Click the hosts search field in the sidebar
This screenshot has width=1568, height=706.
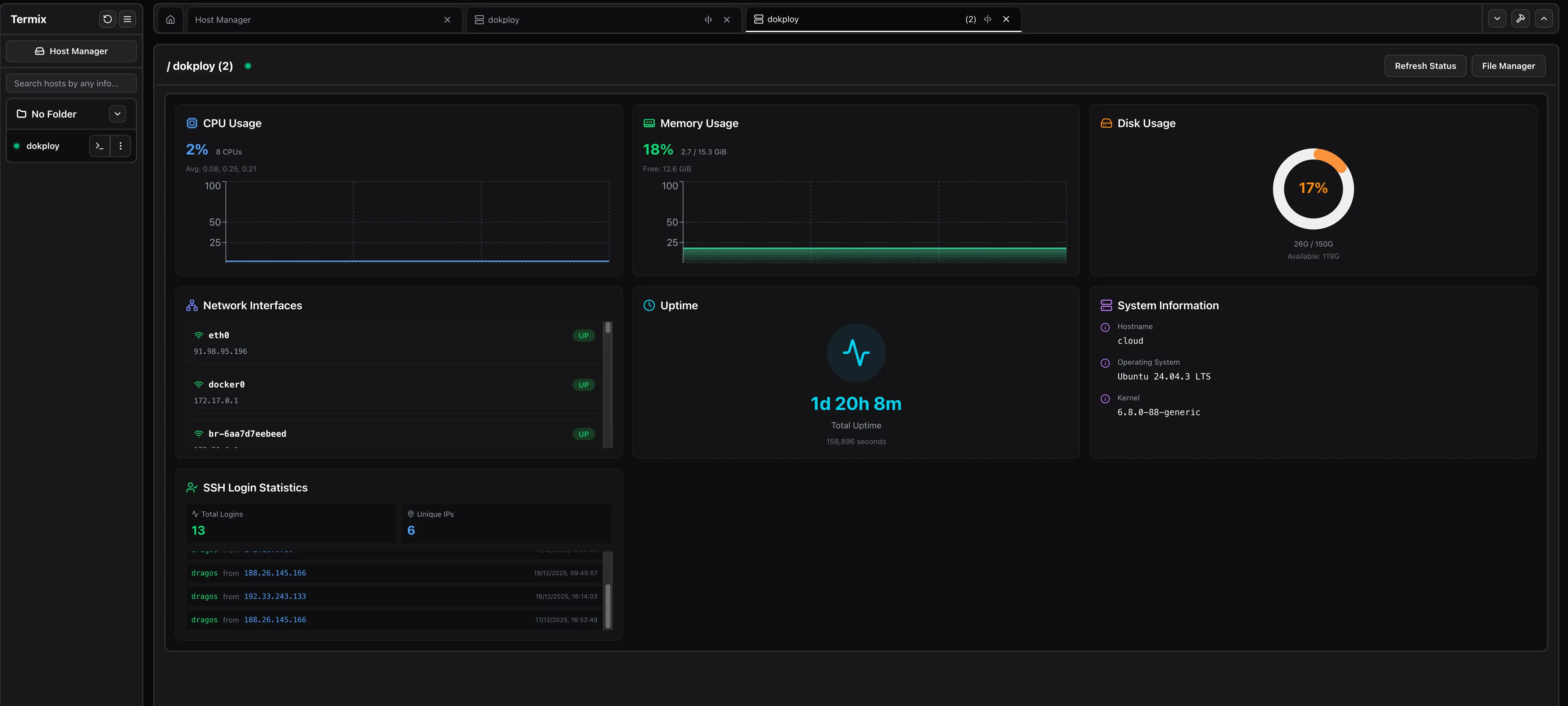click(x=71, y=83)
